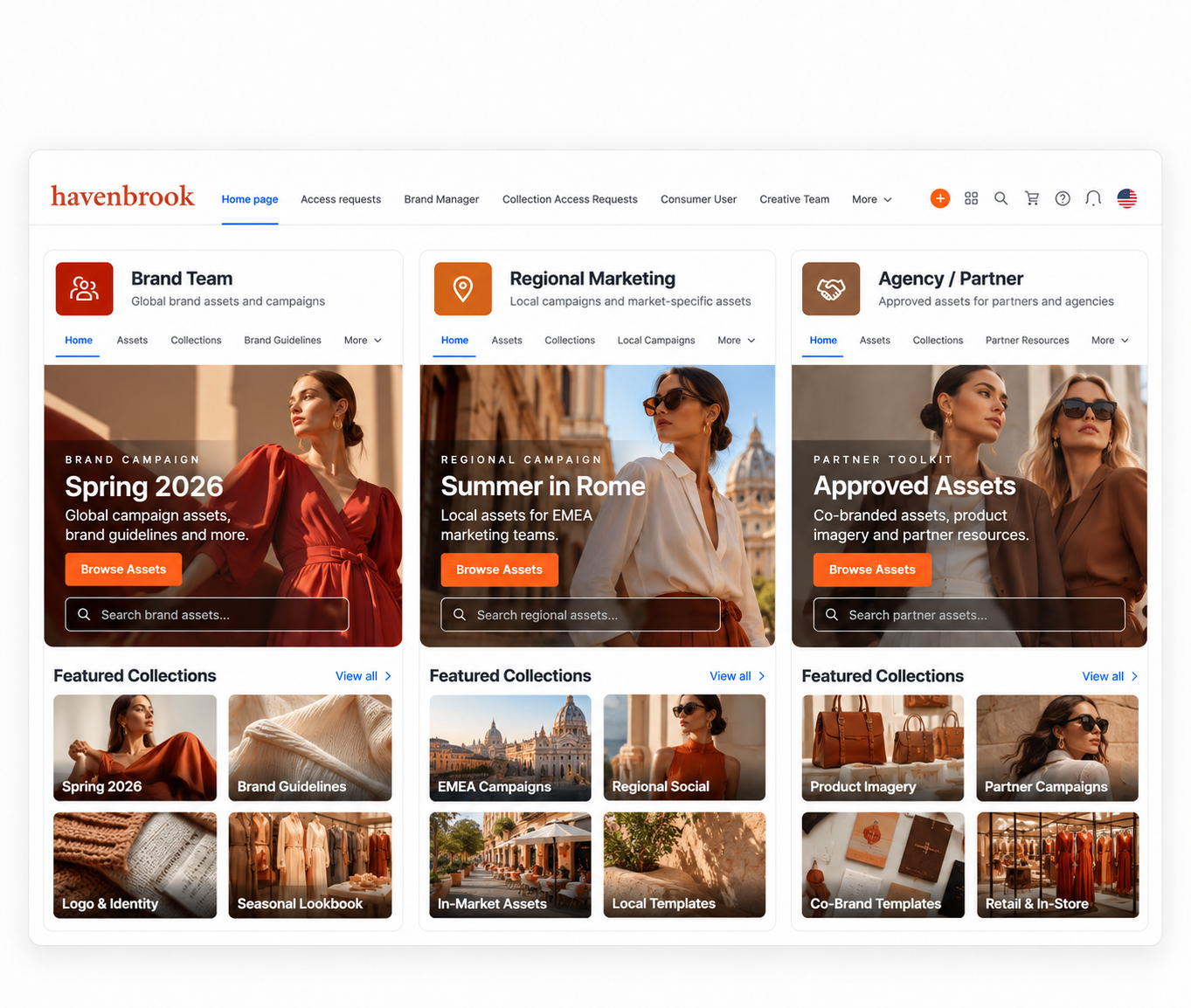Image resolution: width=1191 pixels, height=1008 pixels.
Task: Expand More in Regional Marketing tabs
Action: 737,341
